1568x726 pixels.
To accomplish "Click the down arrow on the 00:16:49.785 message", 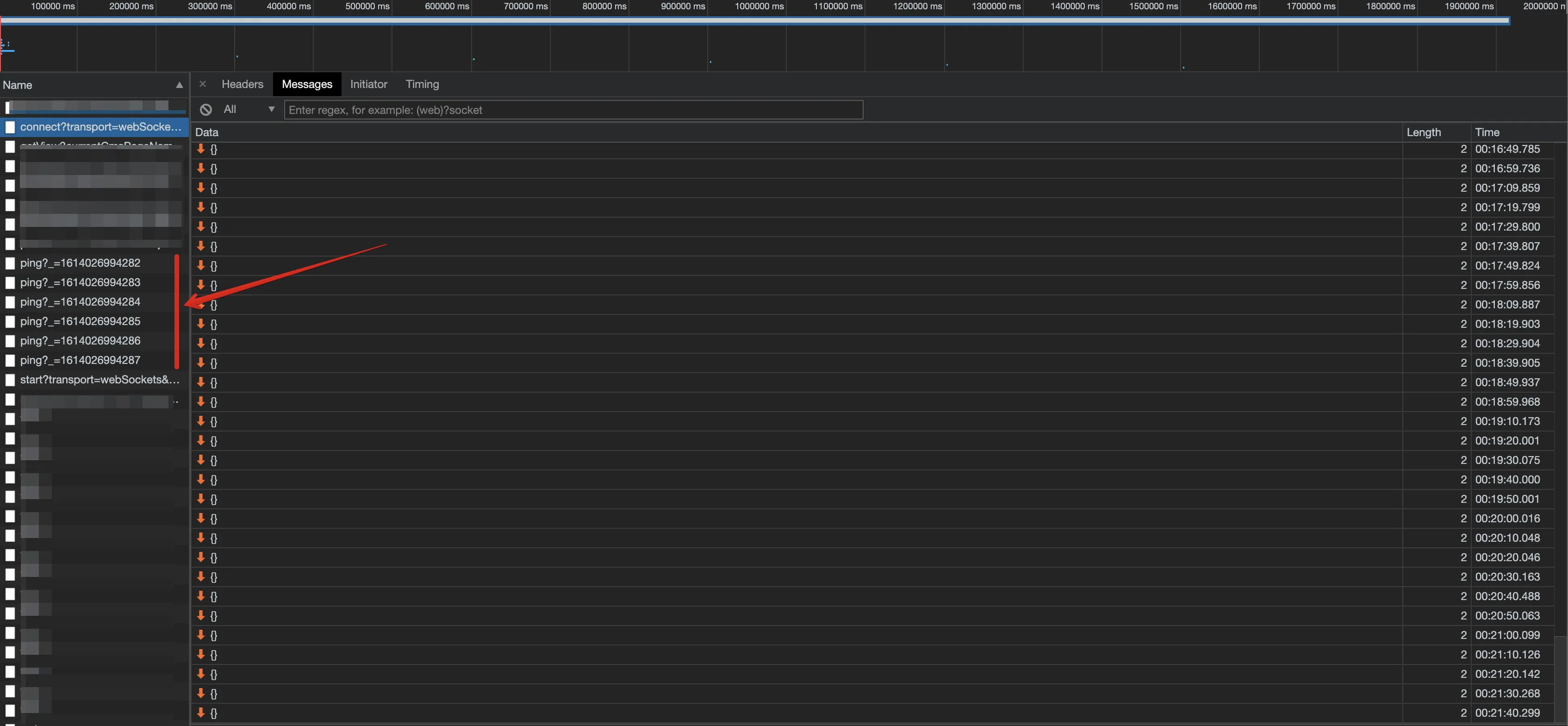I will pyautogui.click(x=201, y=149).
